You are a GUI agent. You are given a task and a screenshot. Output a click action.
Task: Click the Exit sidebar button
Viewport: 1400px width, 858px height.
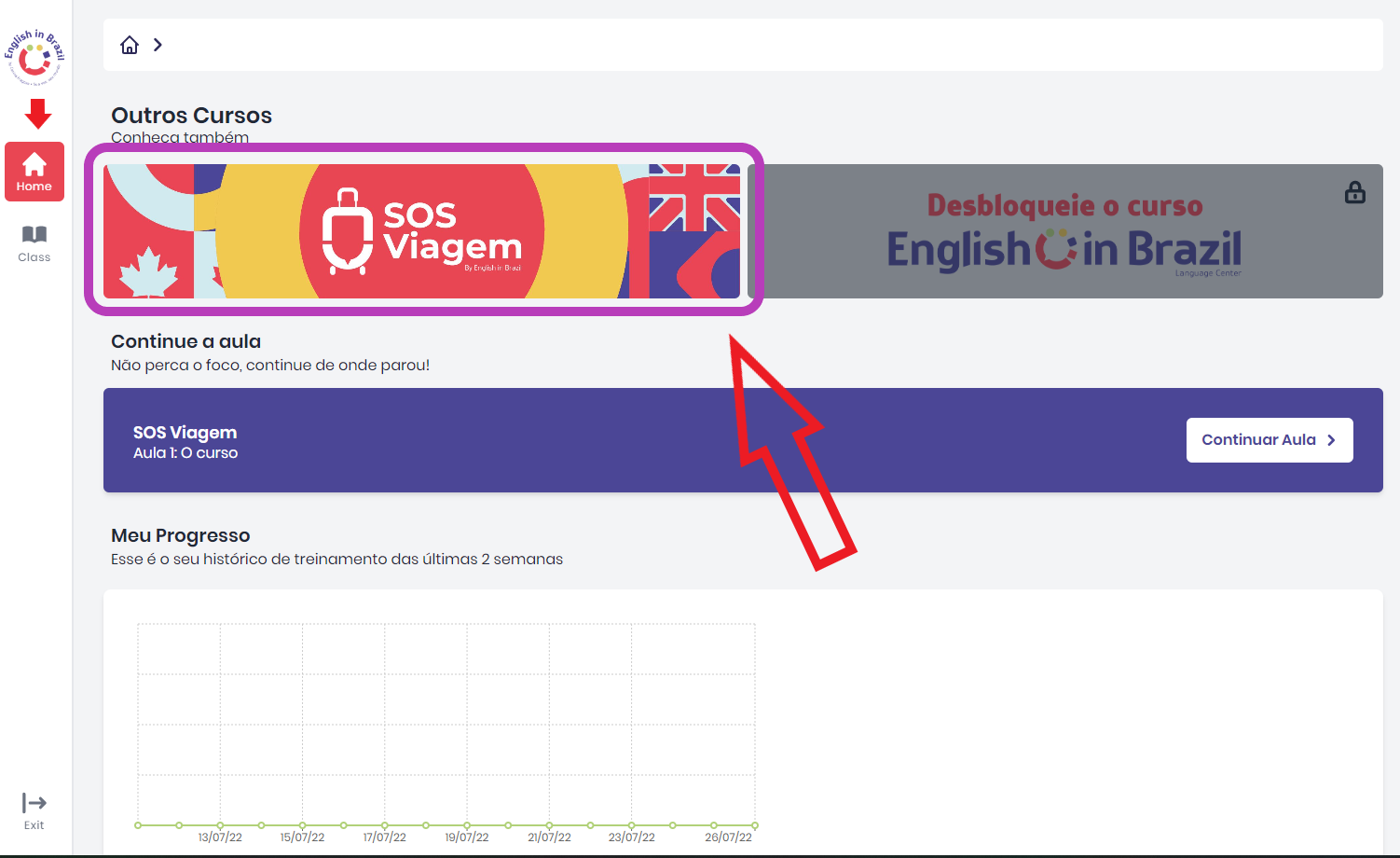click(34, 811)
